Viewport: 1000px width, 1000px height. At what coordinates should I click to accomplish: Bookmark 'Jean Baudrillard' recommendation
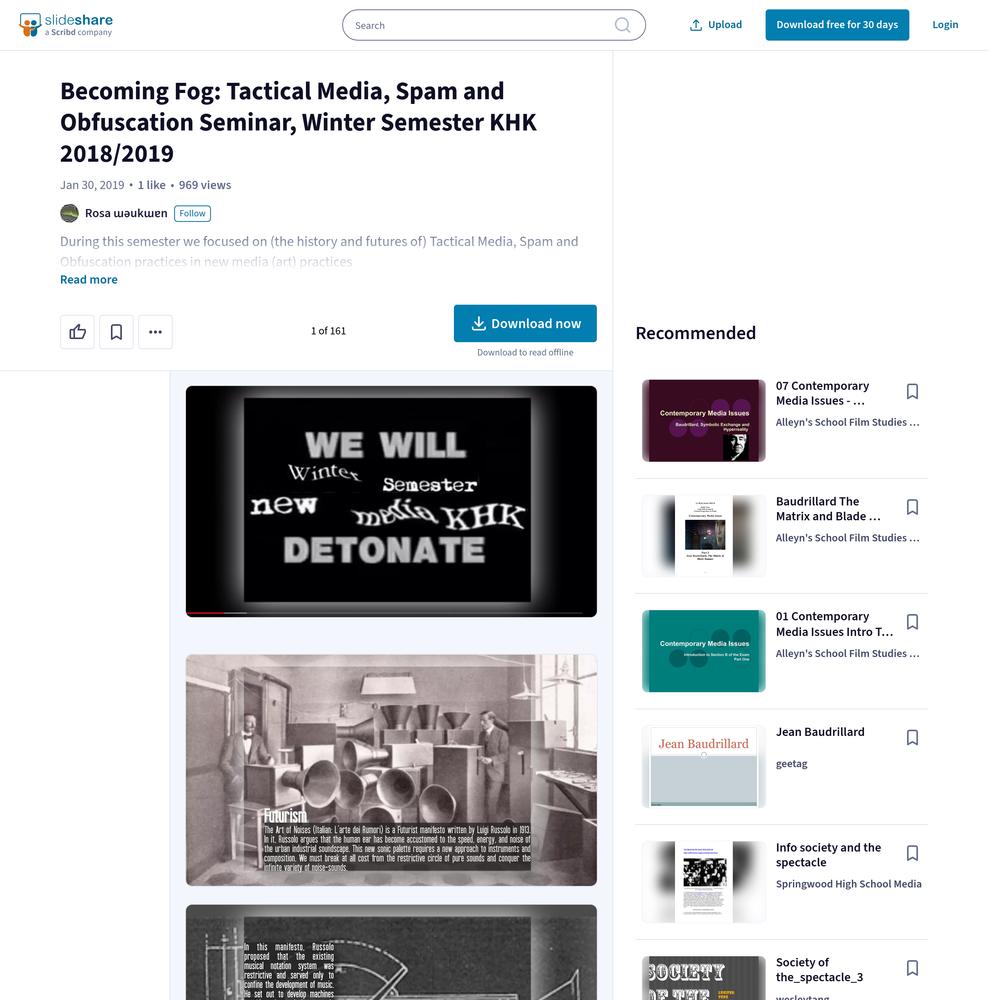(x=912, y=738)
